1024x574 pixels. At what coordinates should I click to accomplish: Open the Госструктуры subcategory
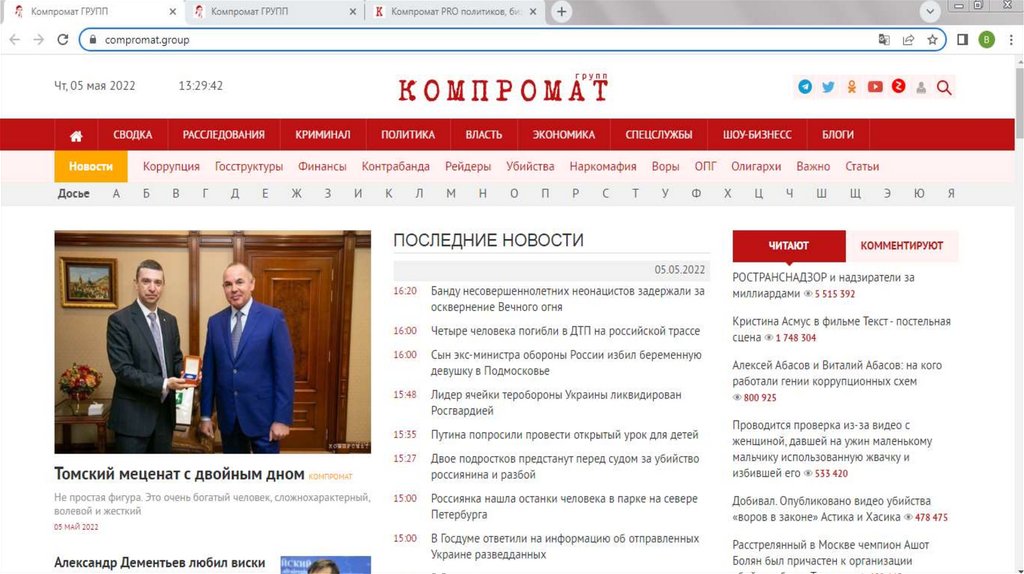pos(249,167)
